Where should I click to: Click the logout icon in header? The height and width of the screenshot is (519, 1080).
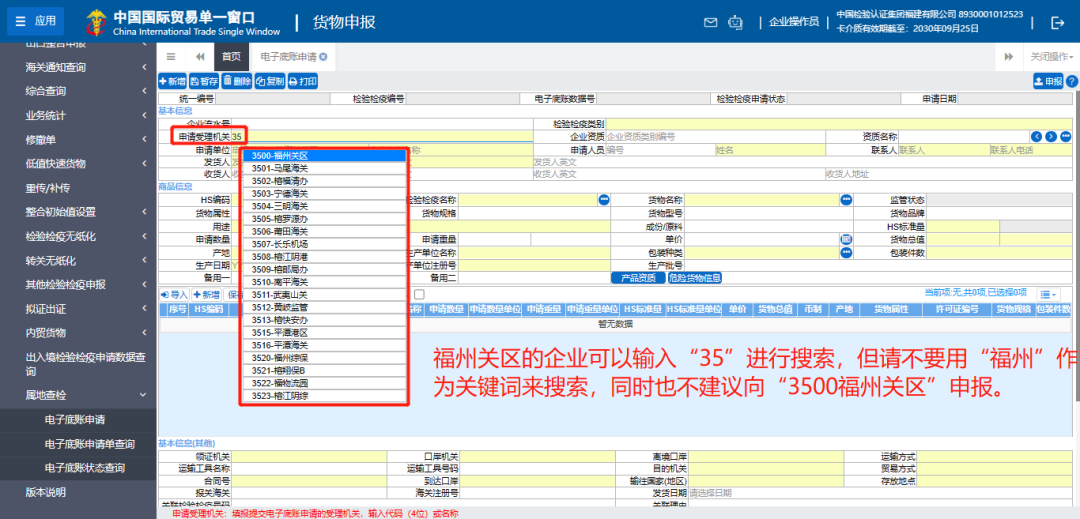(1058, 22)
